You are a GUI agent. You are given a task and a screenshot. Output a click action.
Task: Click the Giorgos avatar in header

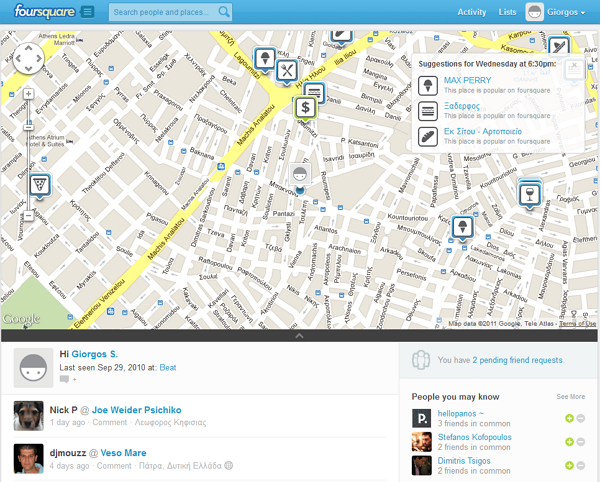coord(534,12)
